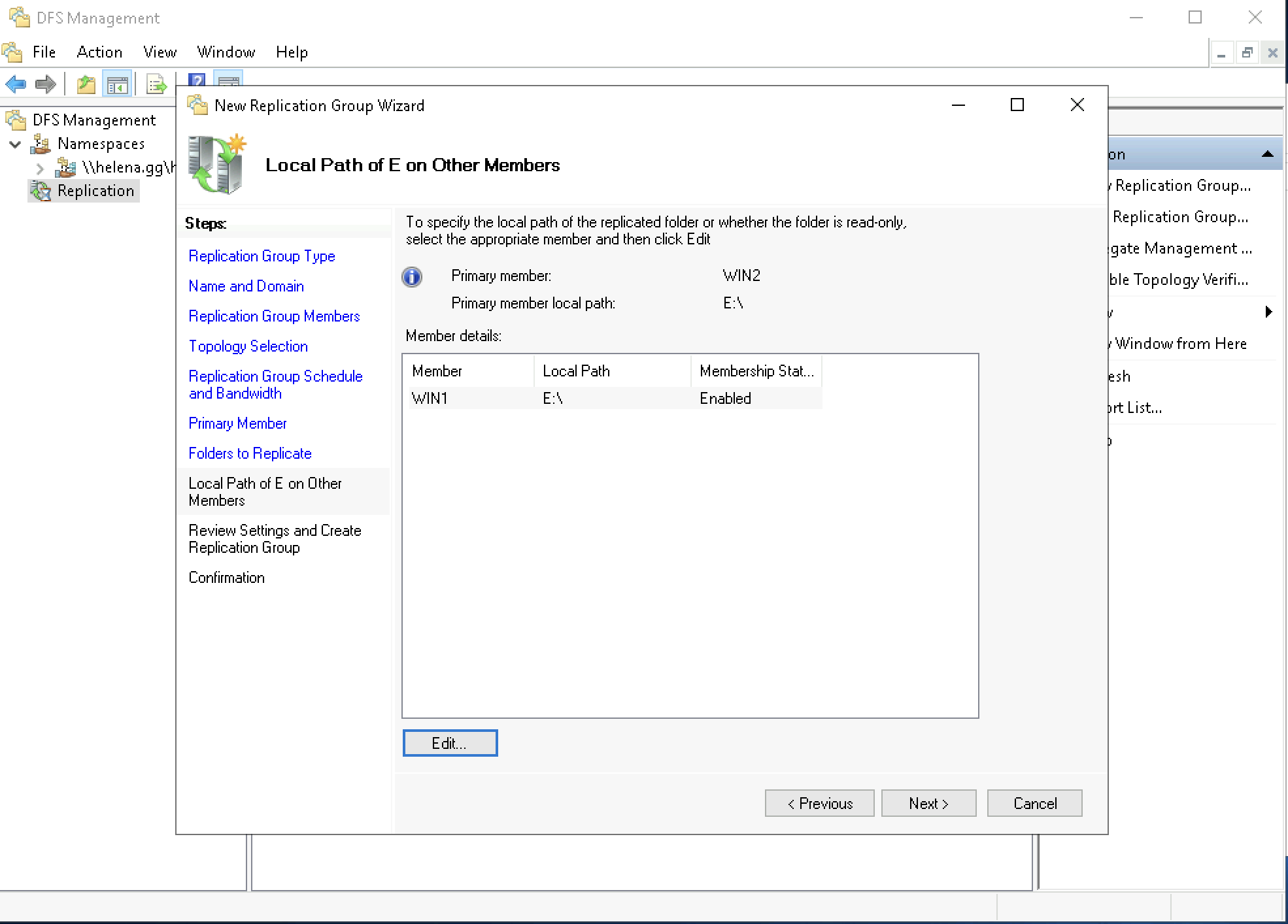Click the gray Forward arrow toolbar icon
The height and width of the screenshot is (924, 1288).
(46, 84)
